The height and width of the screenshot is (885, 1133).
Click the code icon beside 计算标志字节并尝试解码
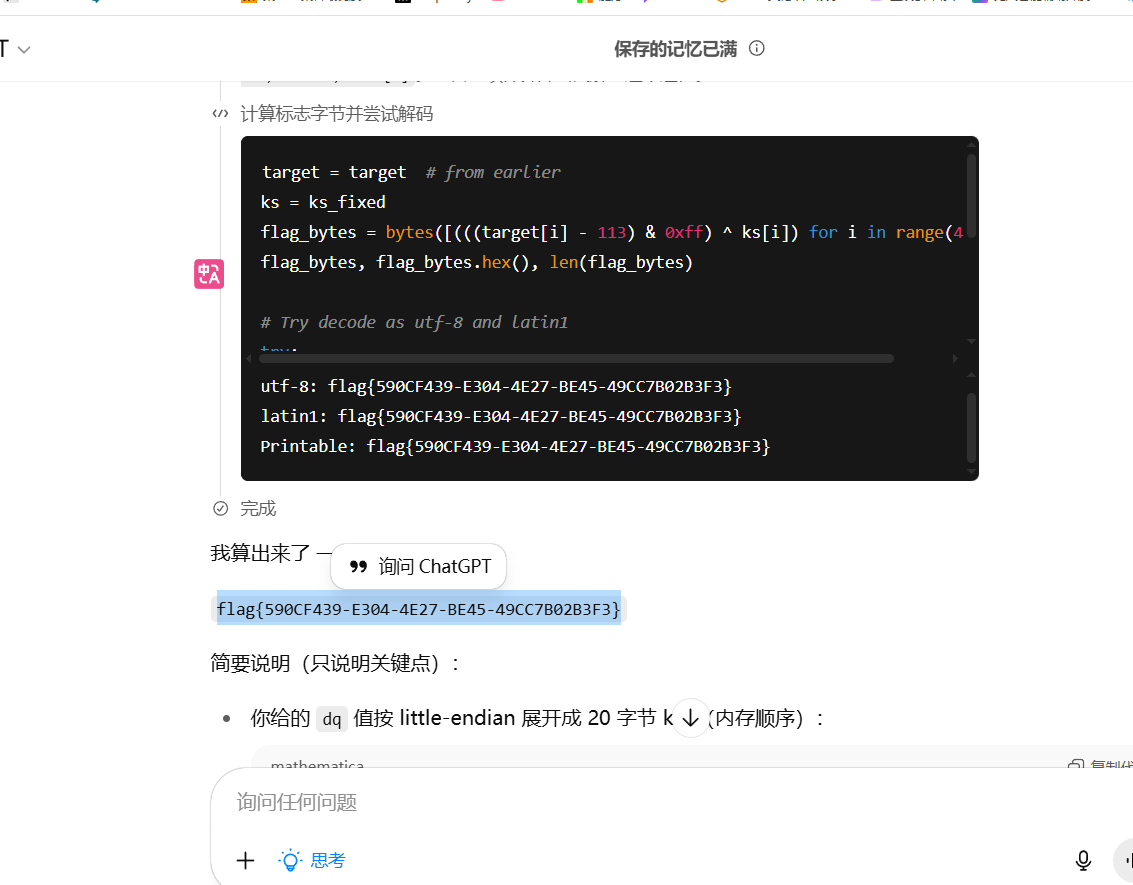220,114
